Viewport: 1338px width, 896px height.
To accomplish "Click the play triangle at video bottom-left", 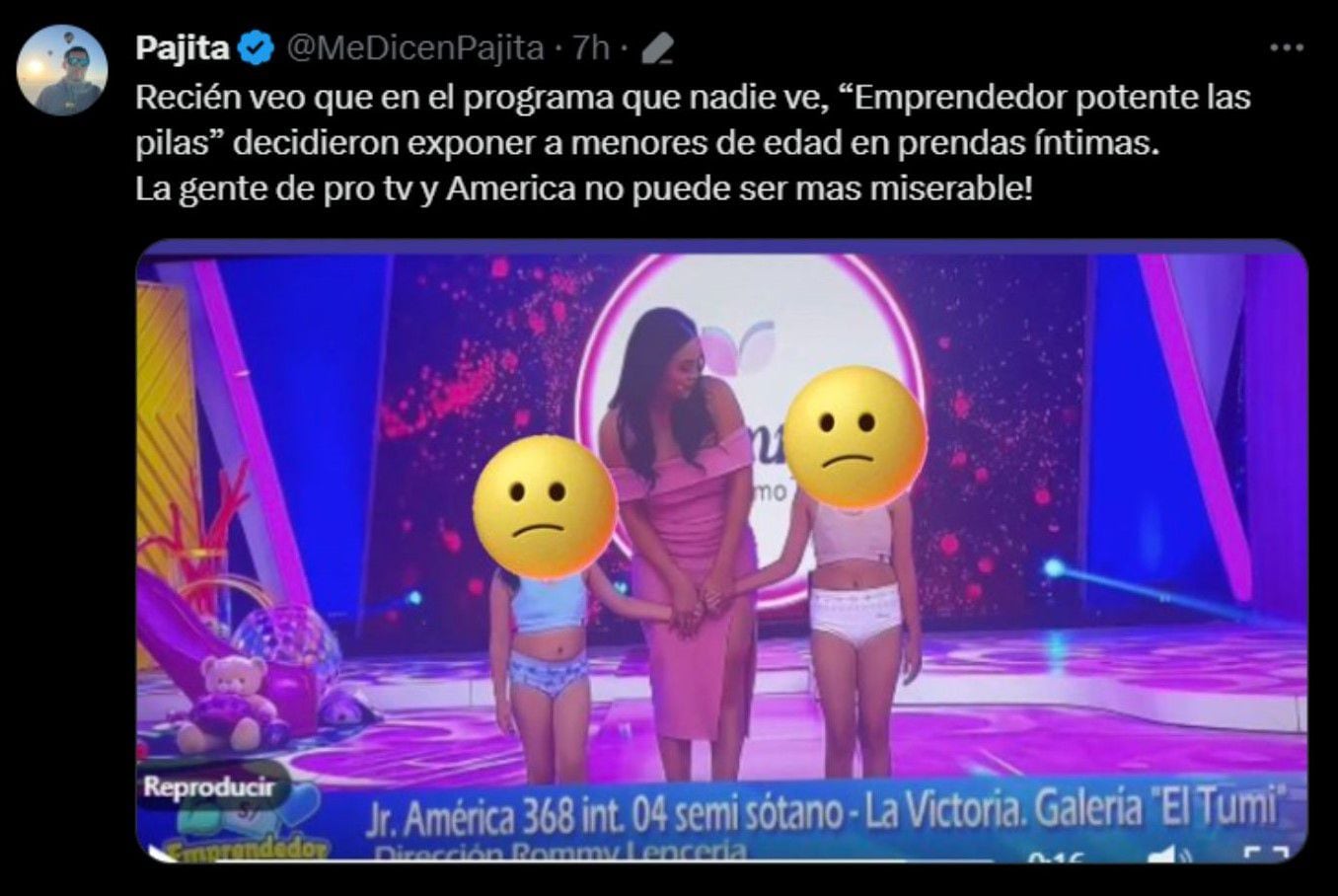I will tap(154, 855).
